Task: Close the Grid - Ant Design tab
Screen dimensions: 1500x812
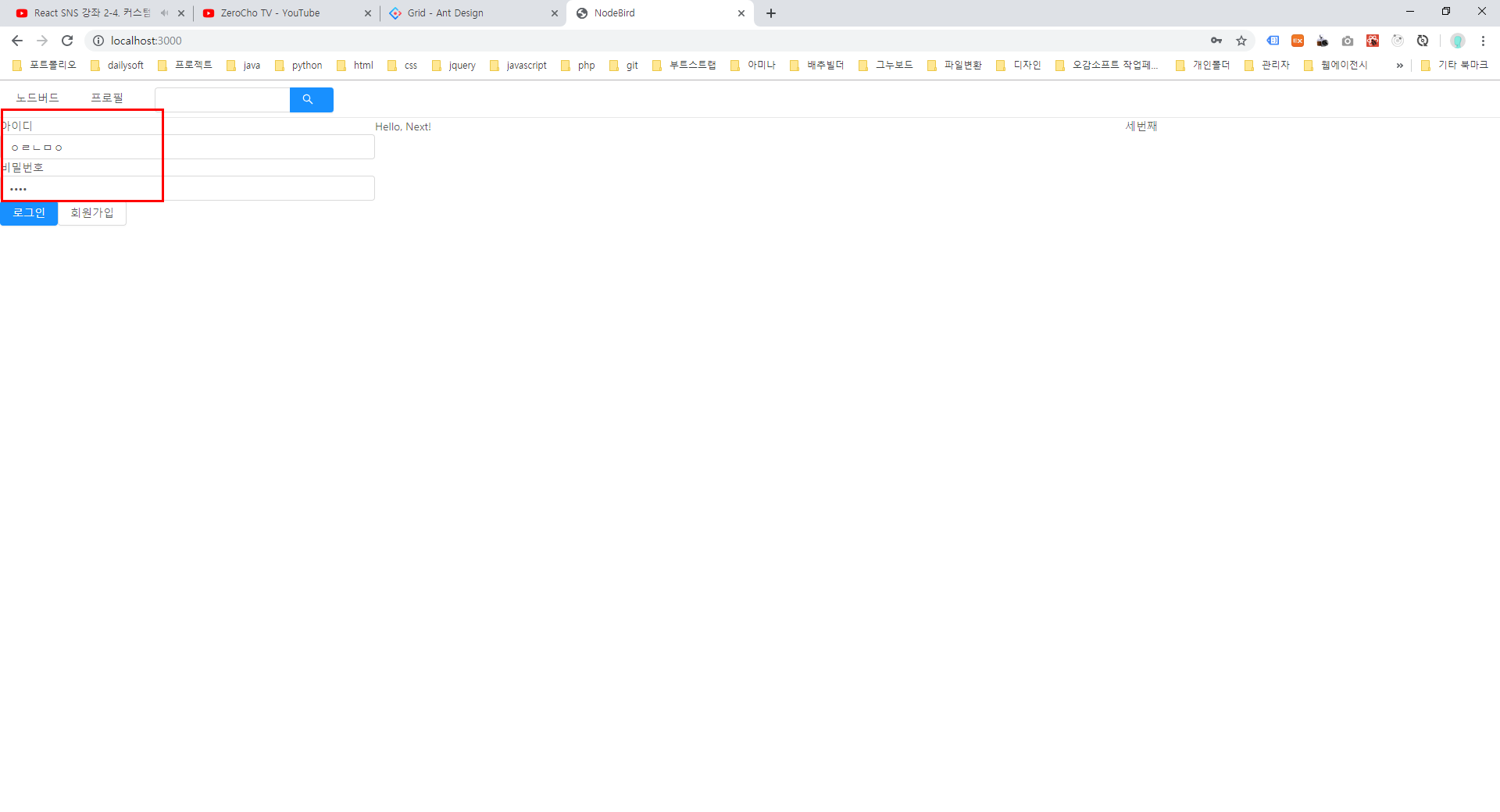Action: pos(555,13)
